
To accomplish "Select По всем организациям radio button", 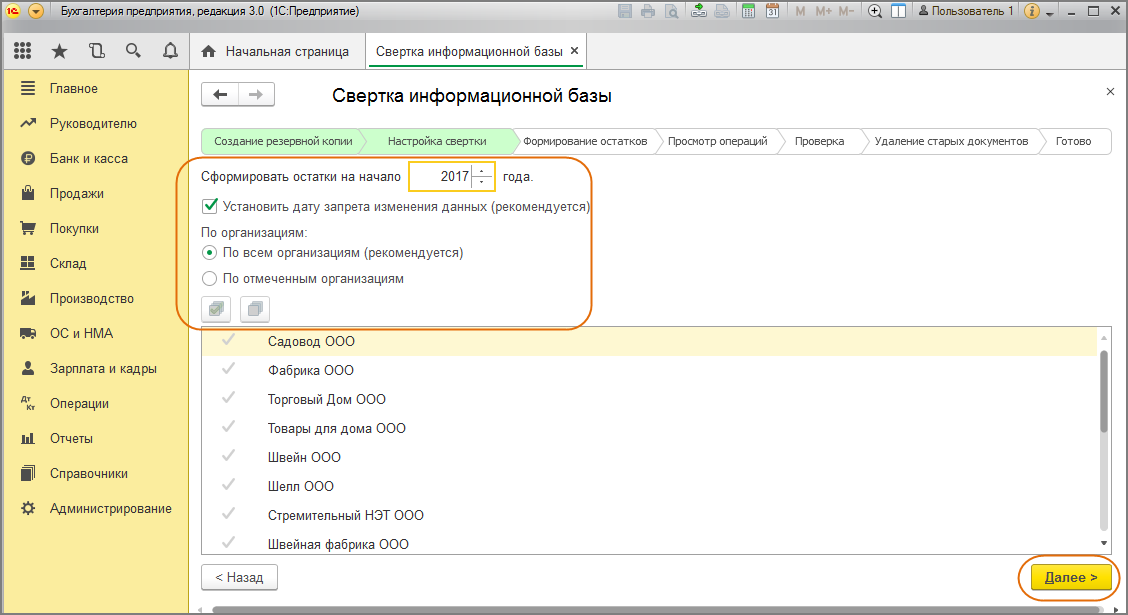I will click(209, 252).
